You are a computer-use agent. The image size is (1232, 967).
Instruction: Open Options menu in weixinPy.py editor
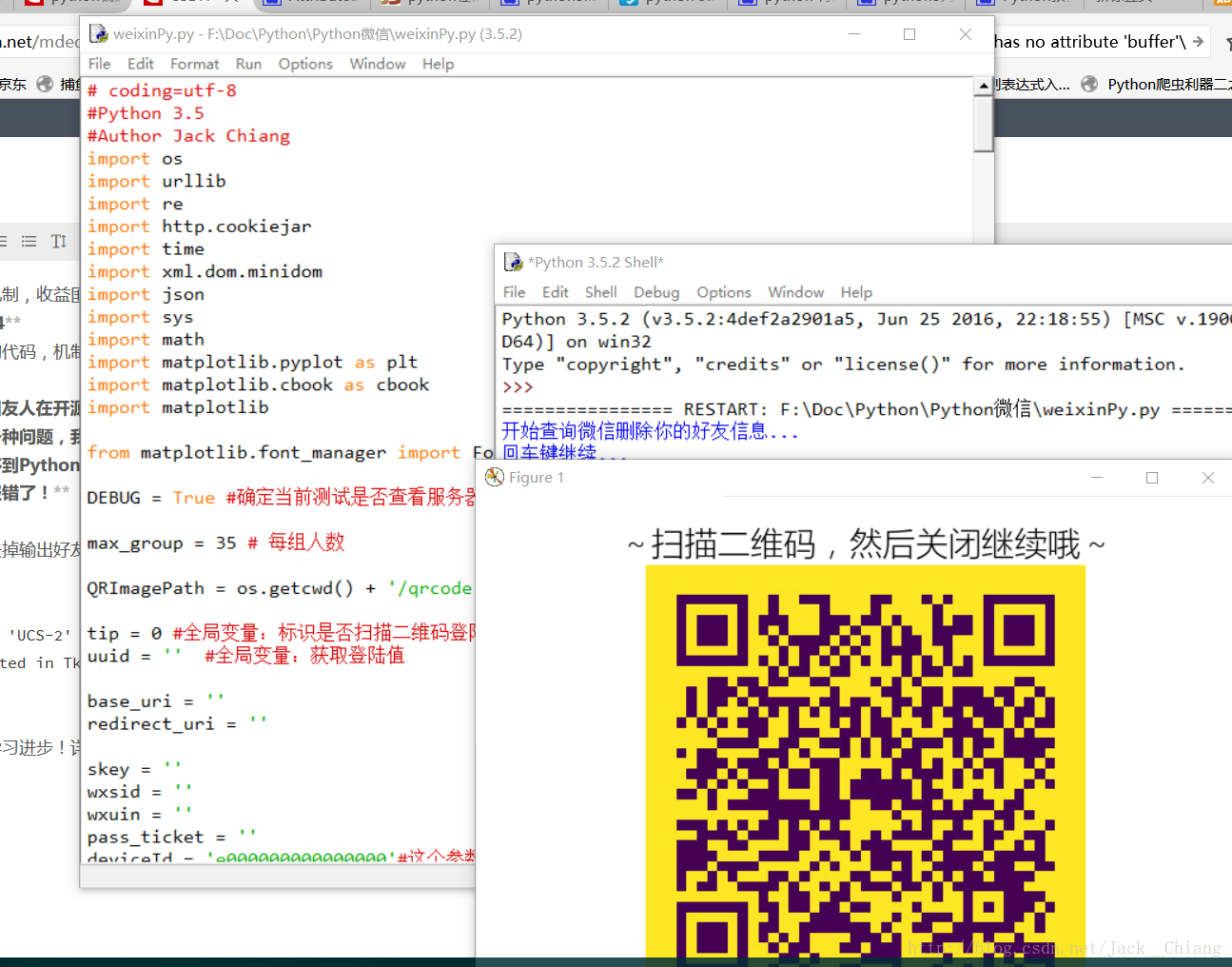(x=305, y=64)
